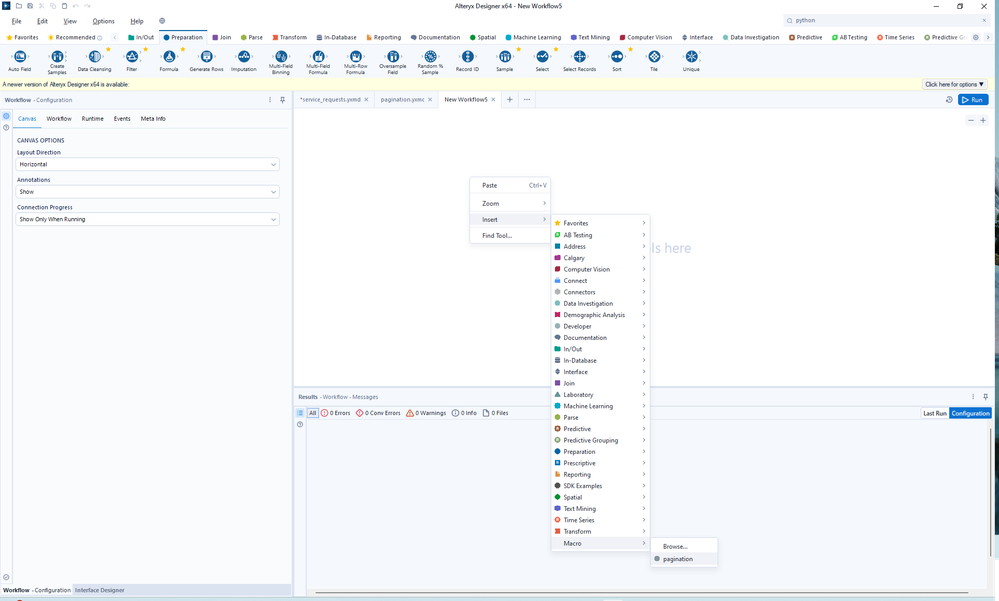Screen dimensions: 999x601
Task: Select the Imputation tool
Action: coord(243,61)
